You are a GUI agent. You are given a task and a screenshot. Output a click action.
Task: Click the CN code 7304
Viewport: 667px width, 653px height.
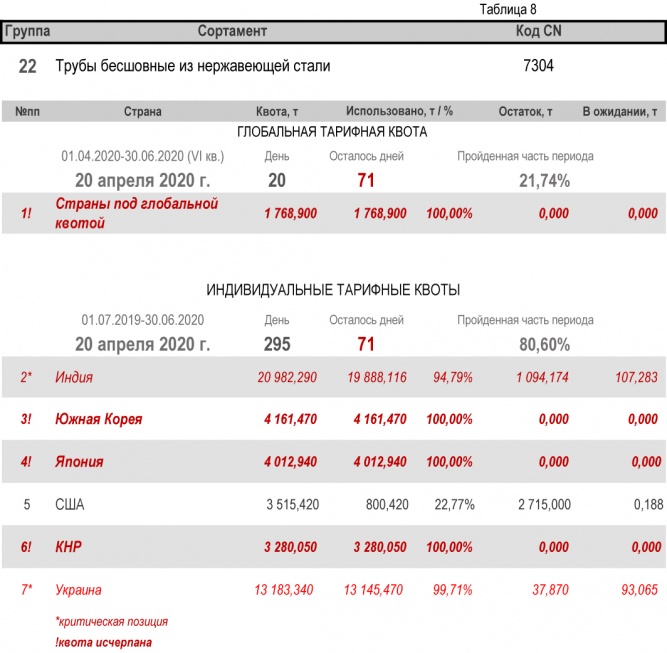(538, 66)
